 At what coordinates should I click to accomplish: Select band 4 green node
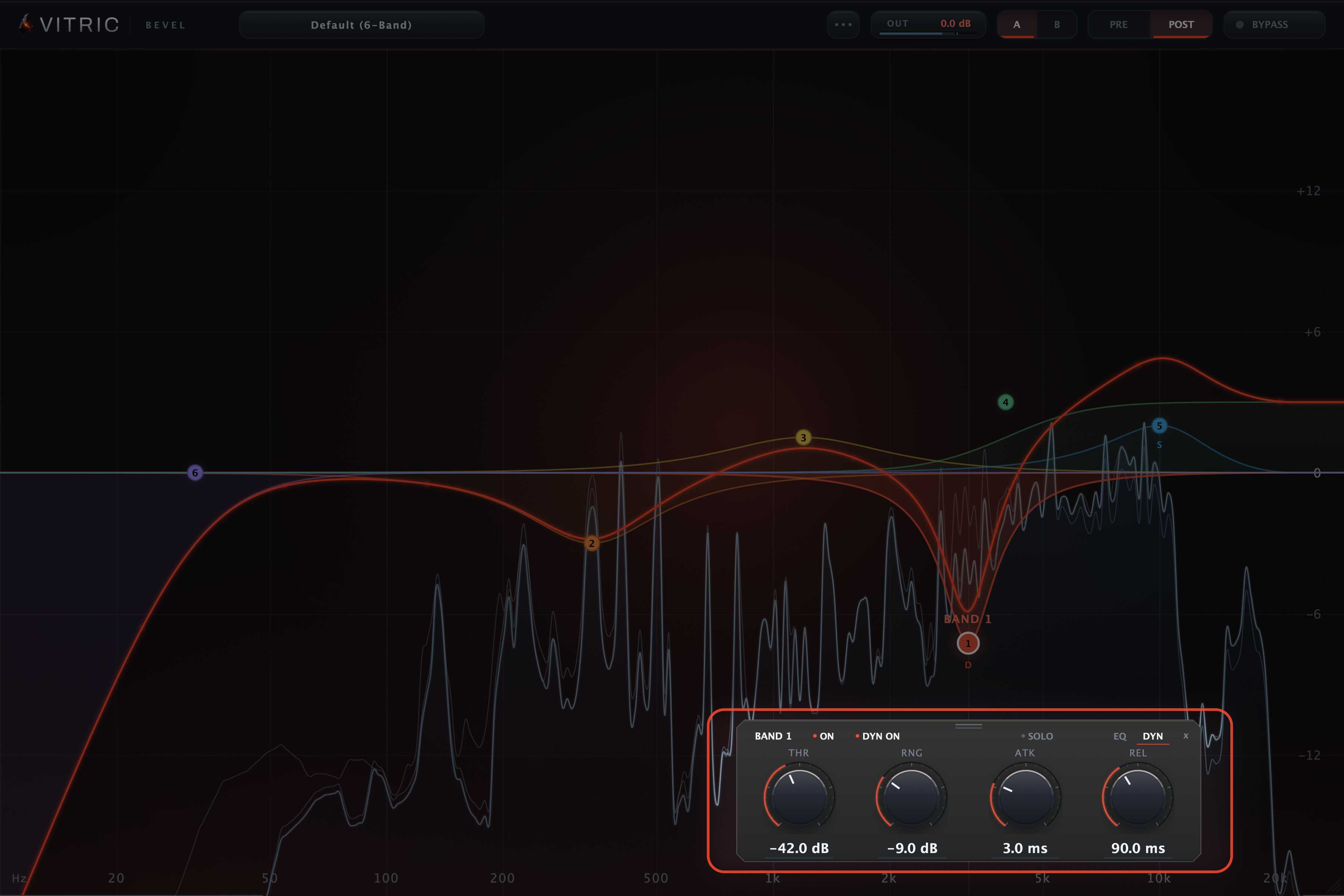pos(1005,402)
